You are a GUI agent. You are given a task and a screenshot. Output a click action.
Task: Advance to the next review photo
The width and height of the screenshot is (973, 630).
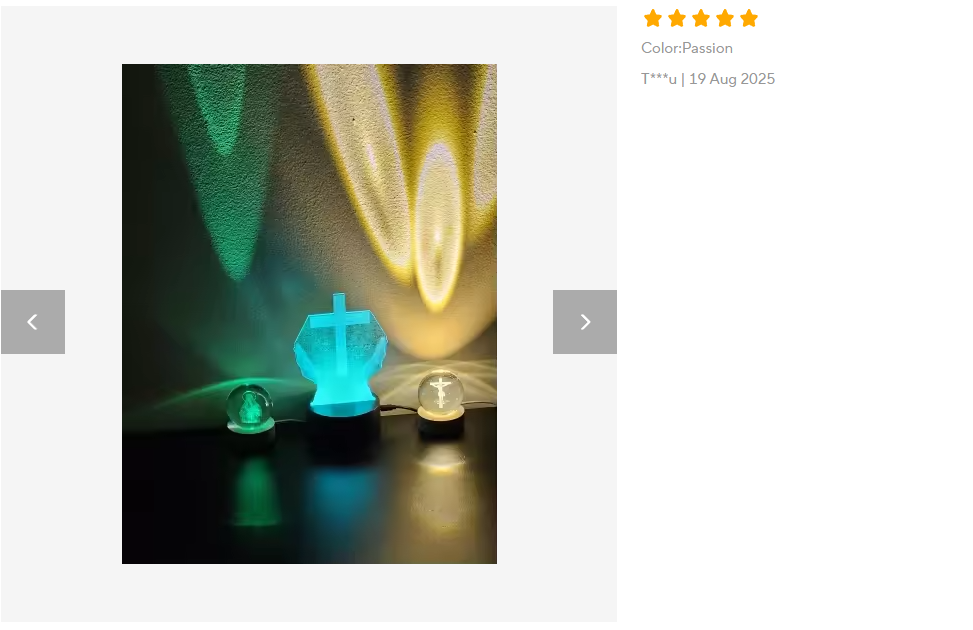[585, 322]
